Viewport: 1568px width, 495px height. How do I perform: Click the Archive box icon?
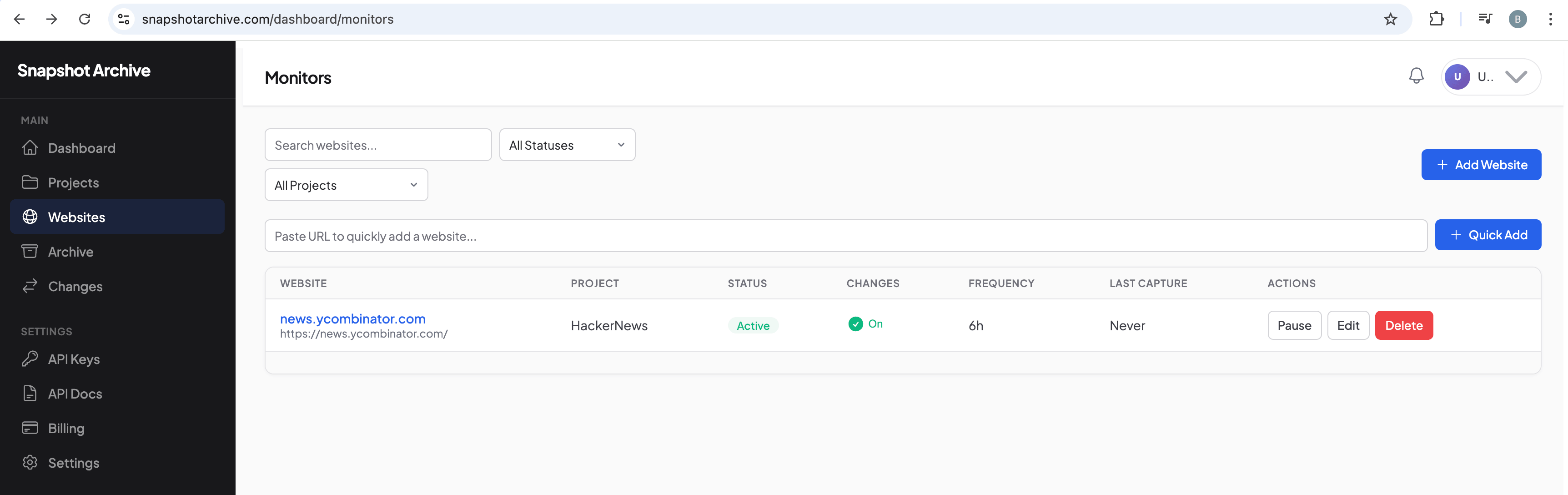click(x=30, y=252)
